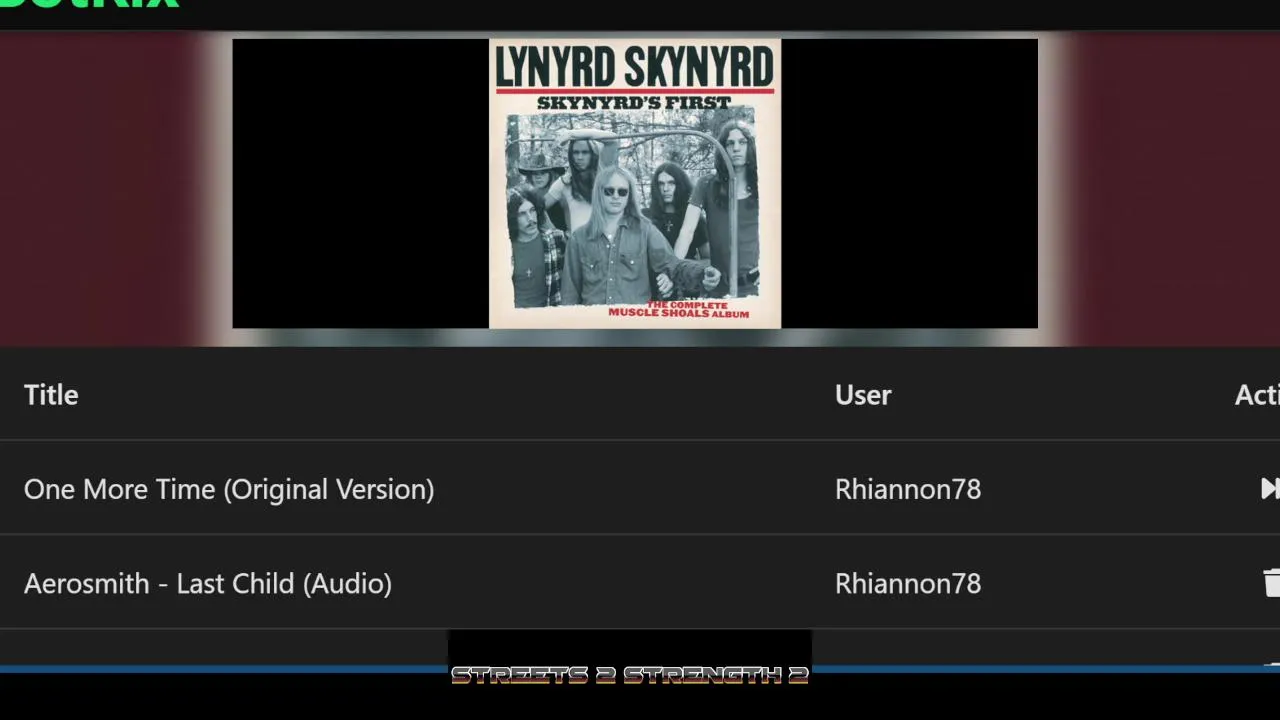Click the green Botrix logo

coord(90,4)
